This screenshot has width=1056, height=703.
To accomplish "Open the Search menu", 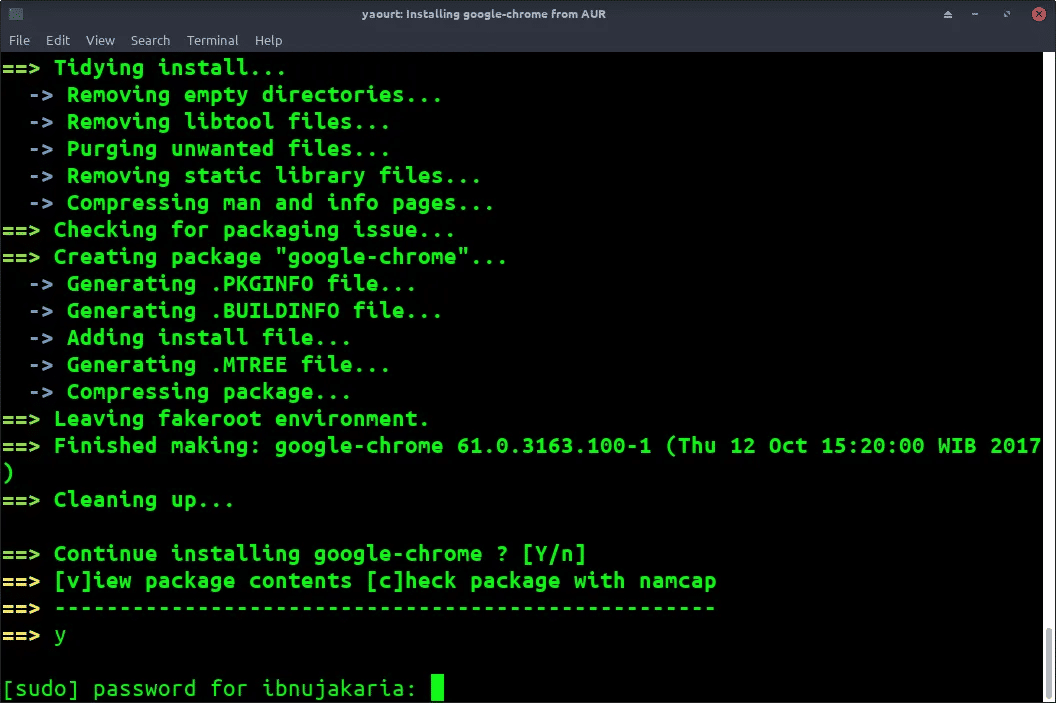I will point(150,40).
